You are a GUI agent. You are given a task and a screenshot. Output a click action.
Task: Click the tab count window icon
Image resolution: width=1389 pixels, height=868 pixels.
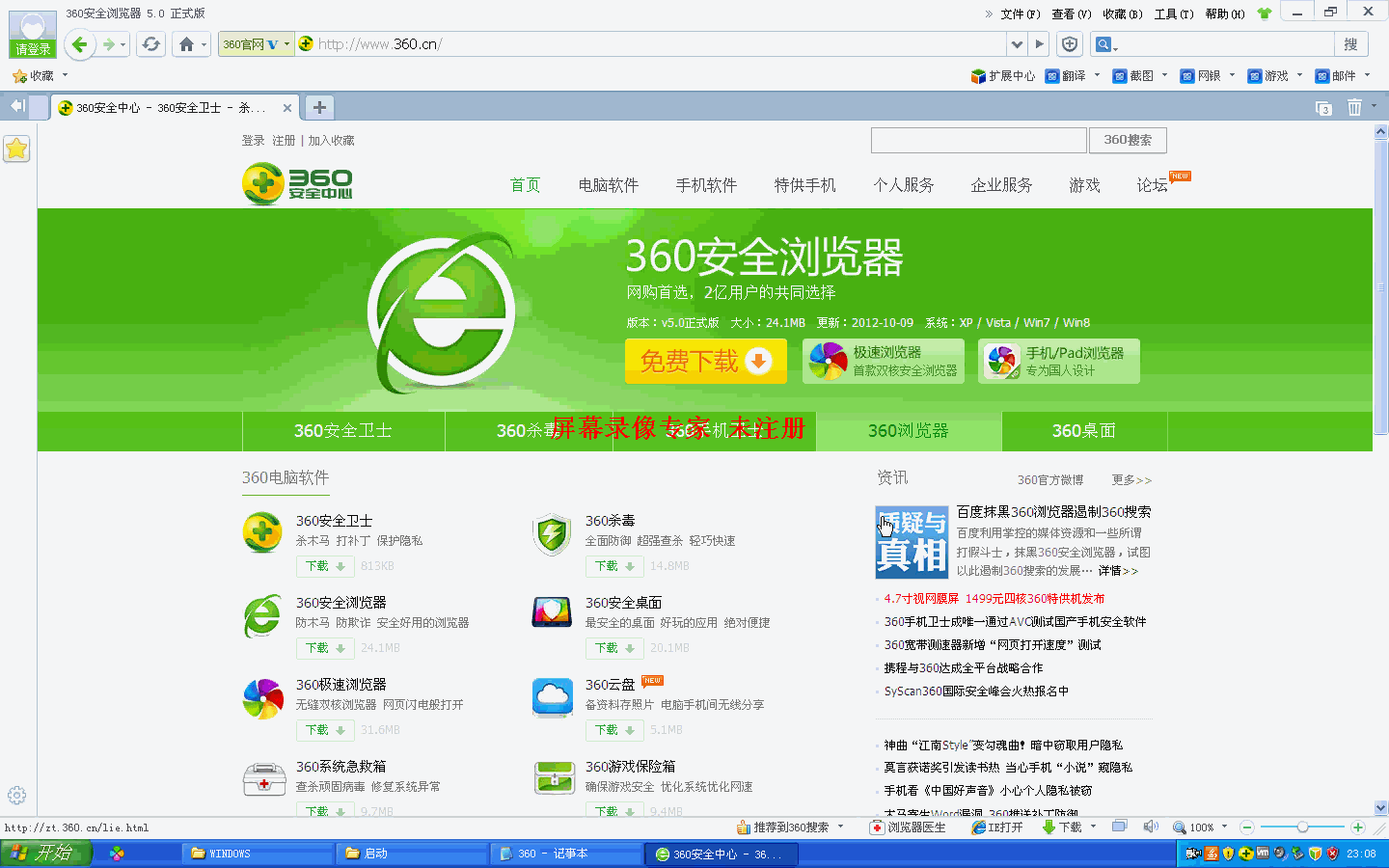[x=1323, y=108]
